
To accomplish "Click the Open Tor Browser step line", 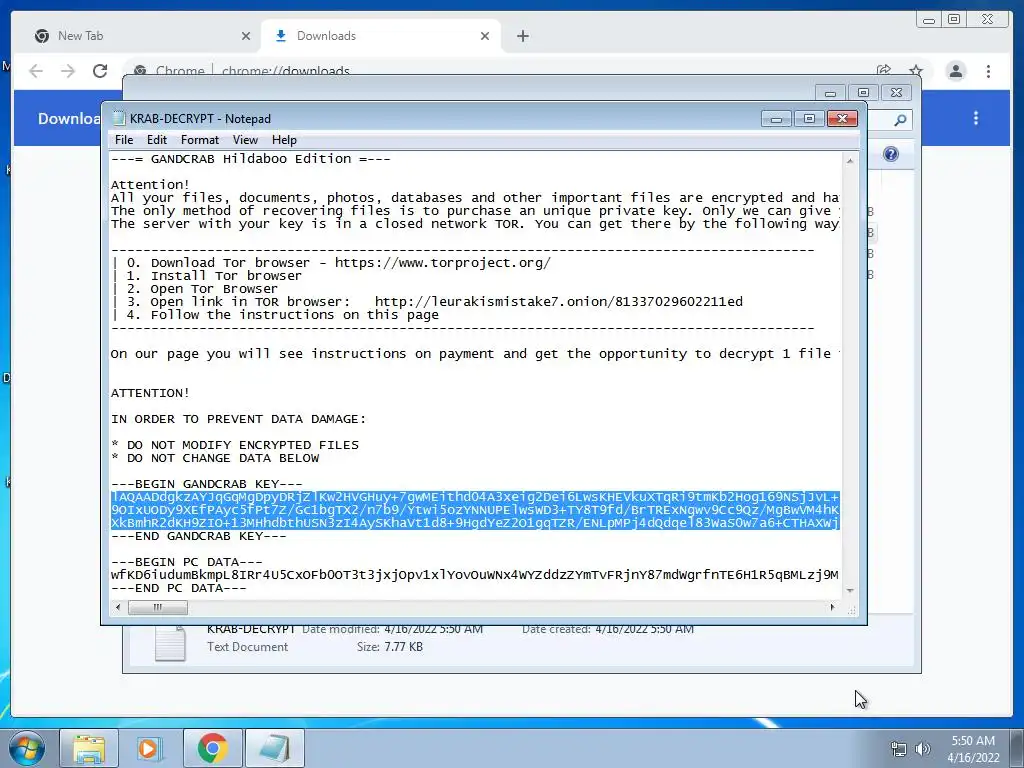I will (x=195, y=289).
